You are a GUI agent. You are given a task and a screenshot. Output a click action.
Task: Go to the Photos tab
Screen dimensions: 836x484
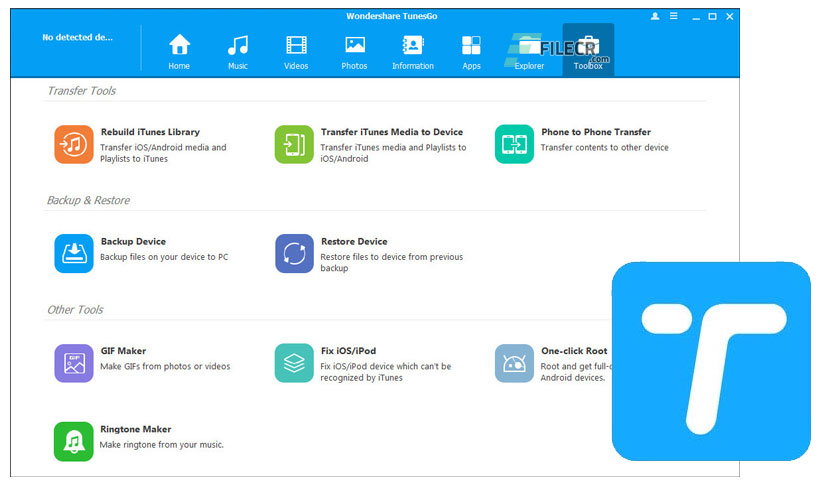point(354,51)
